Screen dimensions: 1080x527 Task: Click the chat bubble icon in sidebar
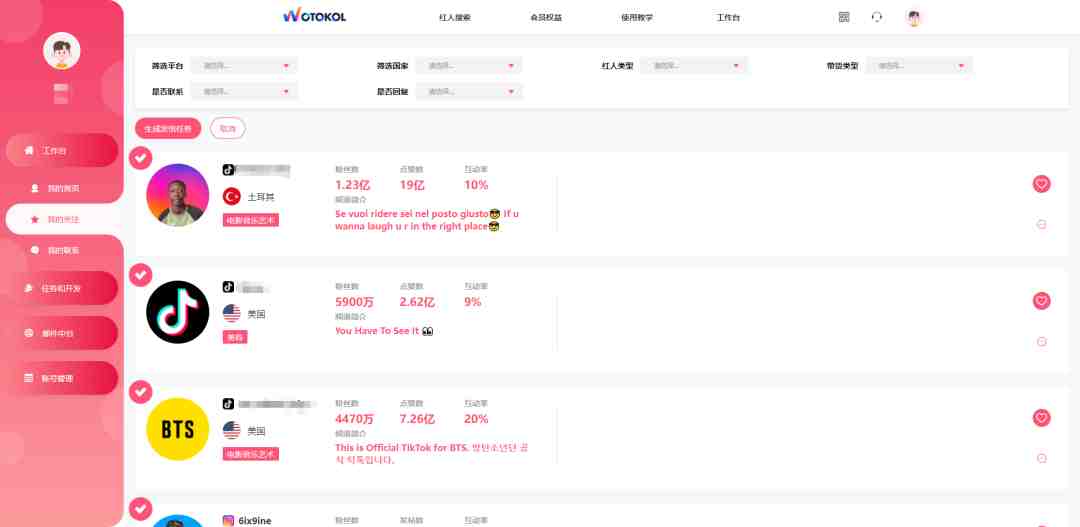pos(35,250)
